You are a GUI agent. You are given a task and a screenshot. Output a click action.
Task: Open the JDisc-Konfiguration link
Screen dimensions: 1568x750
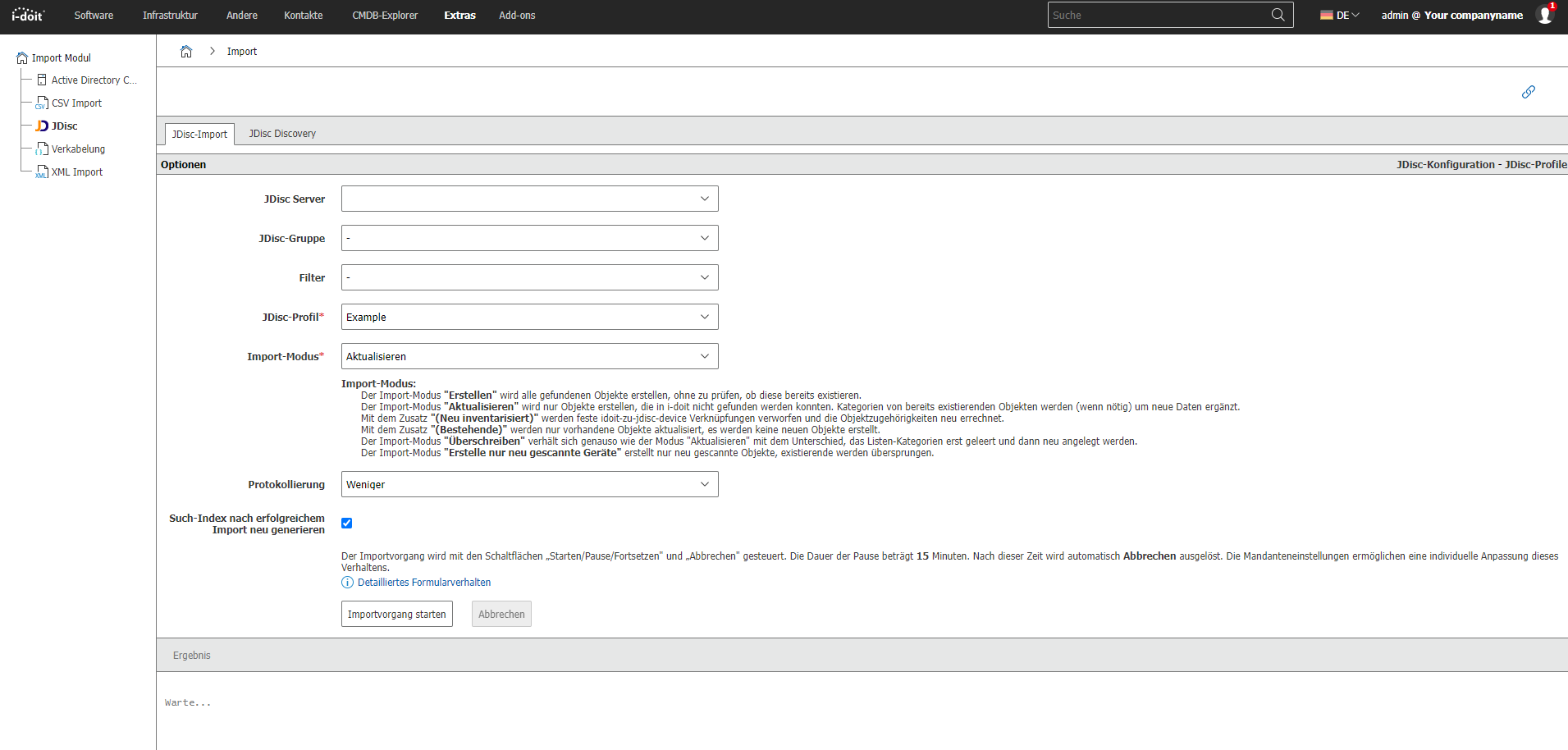pos(1446,165)
